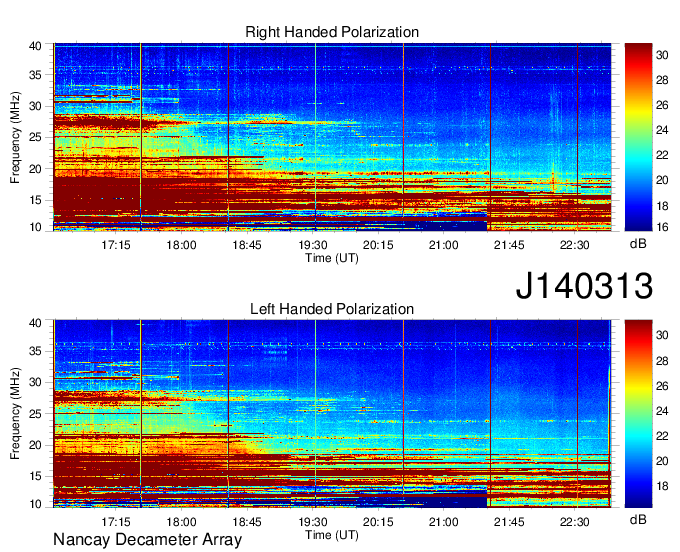Click the lower dB color scale bar

pos(638,414)
